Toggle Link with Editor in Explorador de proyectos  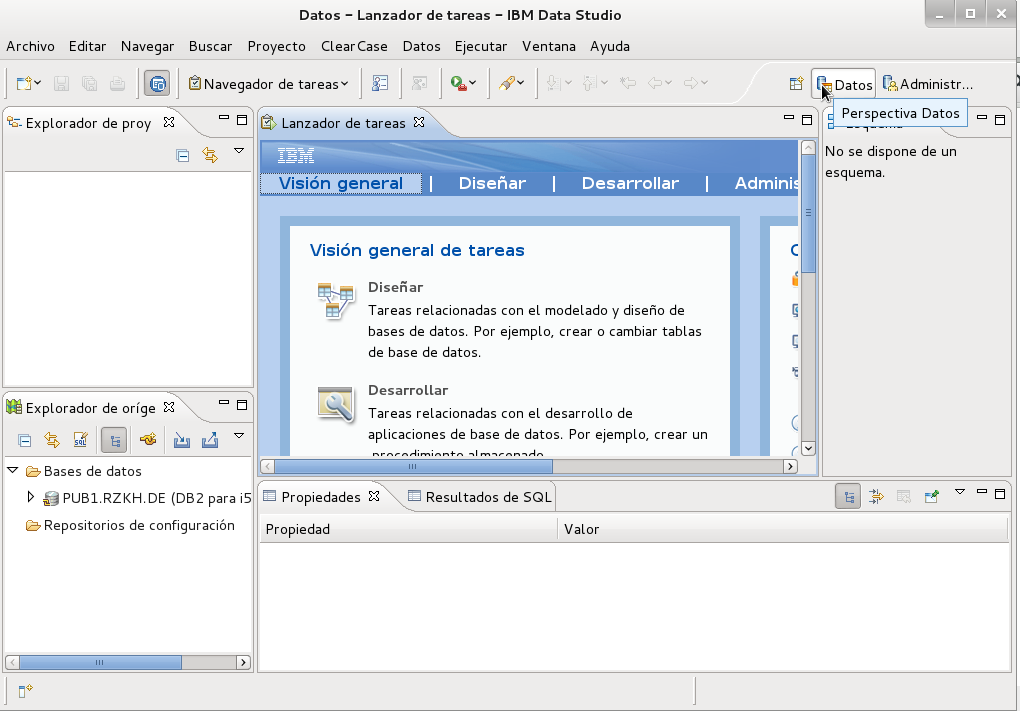210,155
